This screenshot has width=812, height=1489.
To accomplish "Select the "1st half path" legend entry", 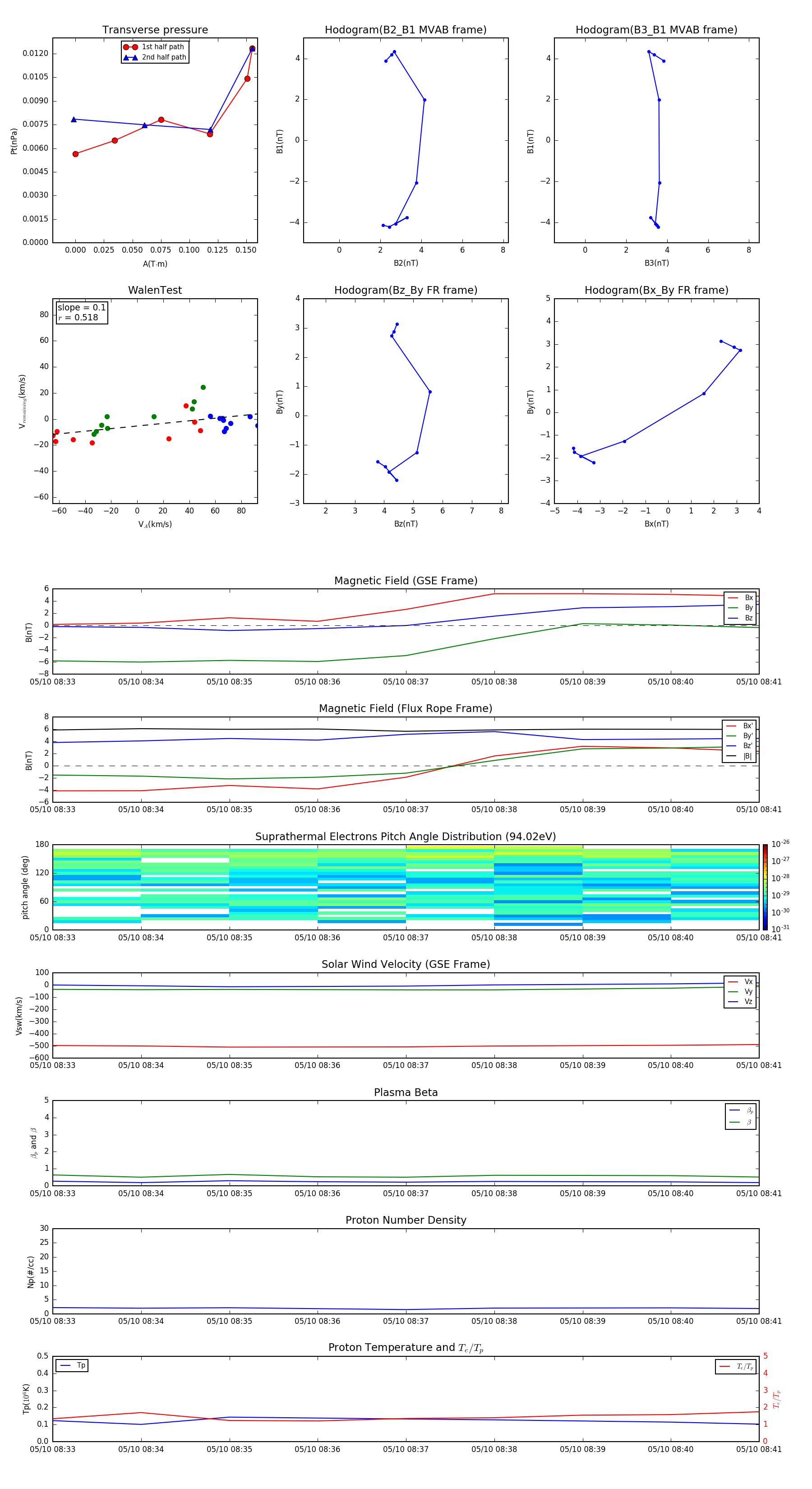I will (155, 47).
